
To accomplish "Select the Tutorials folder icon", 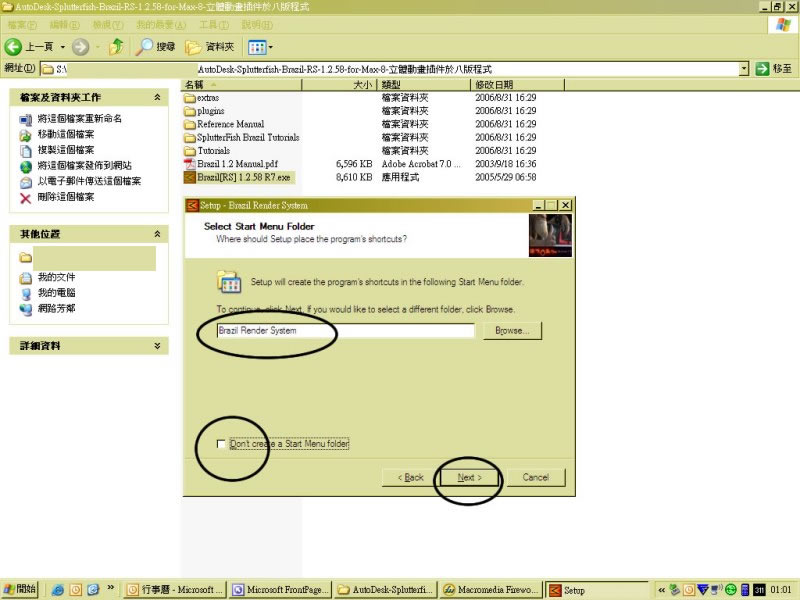I will coord(190,151).
